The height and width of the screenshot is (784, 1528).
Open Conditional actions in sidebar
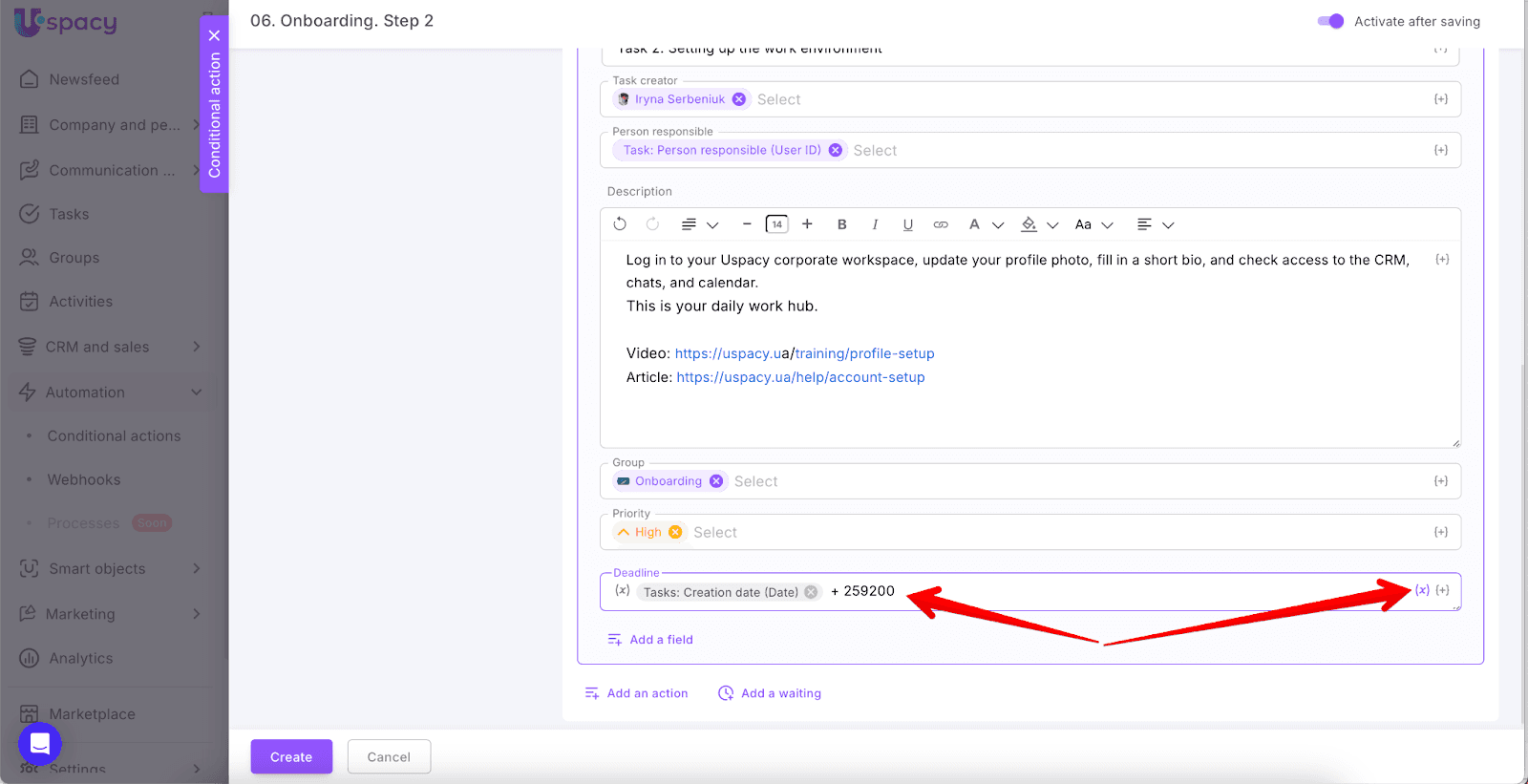coord(114,436)
